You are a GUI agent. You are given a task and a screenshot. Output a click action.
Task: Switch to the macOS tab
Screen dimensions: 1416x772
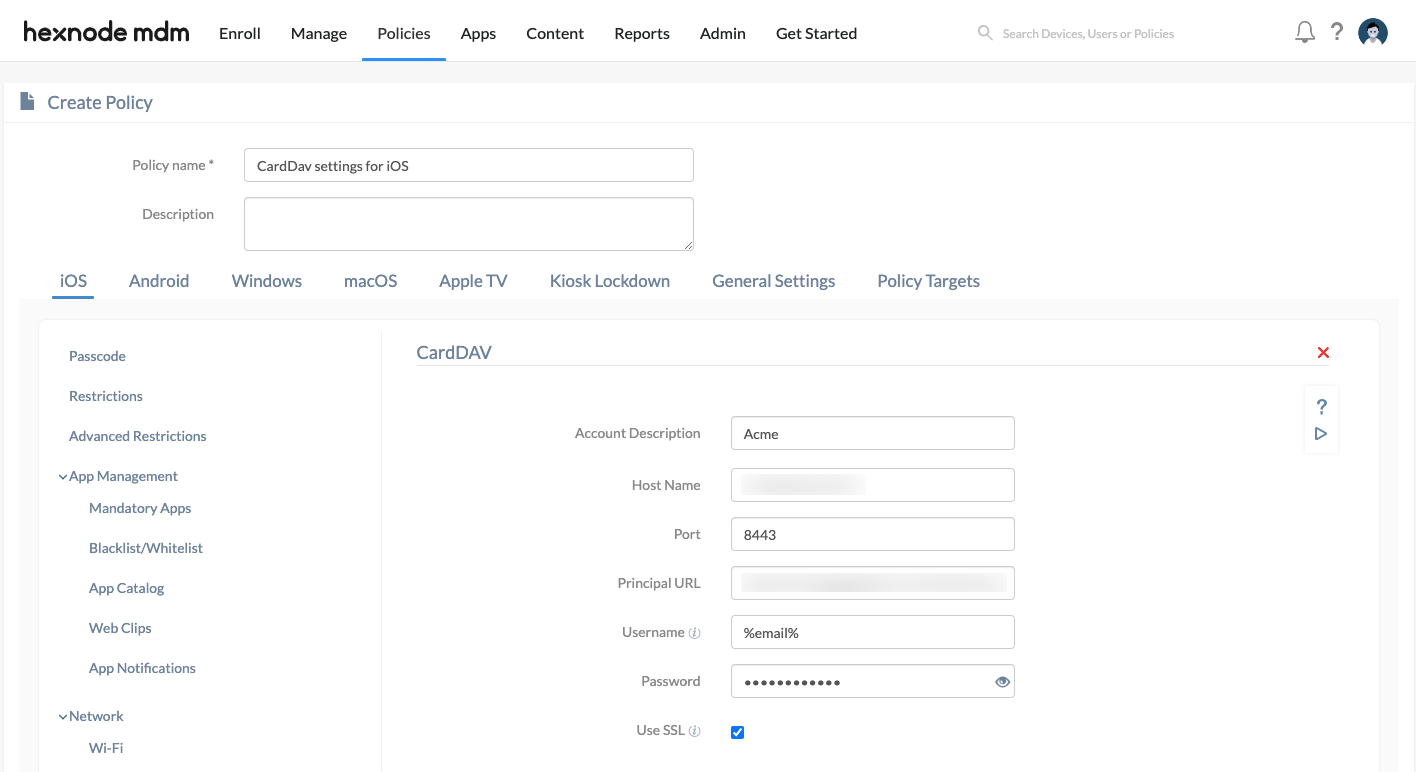point(371,281)
